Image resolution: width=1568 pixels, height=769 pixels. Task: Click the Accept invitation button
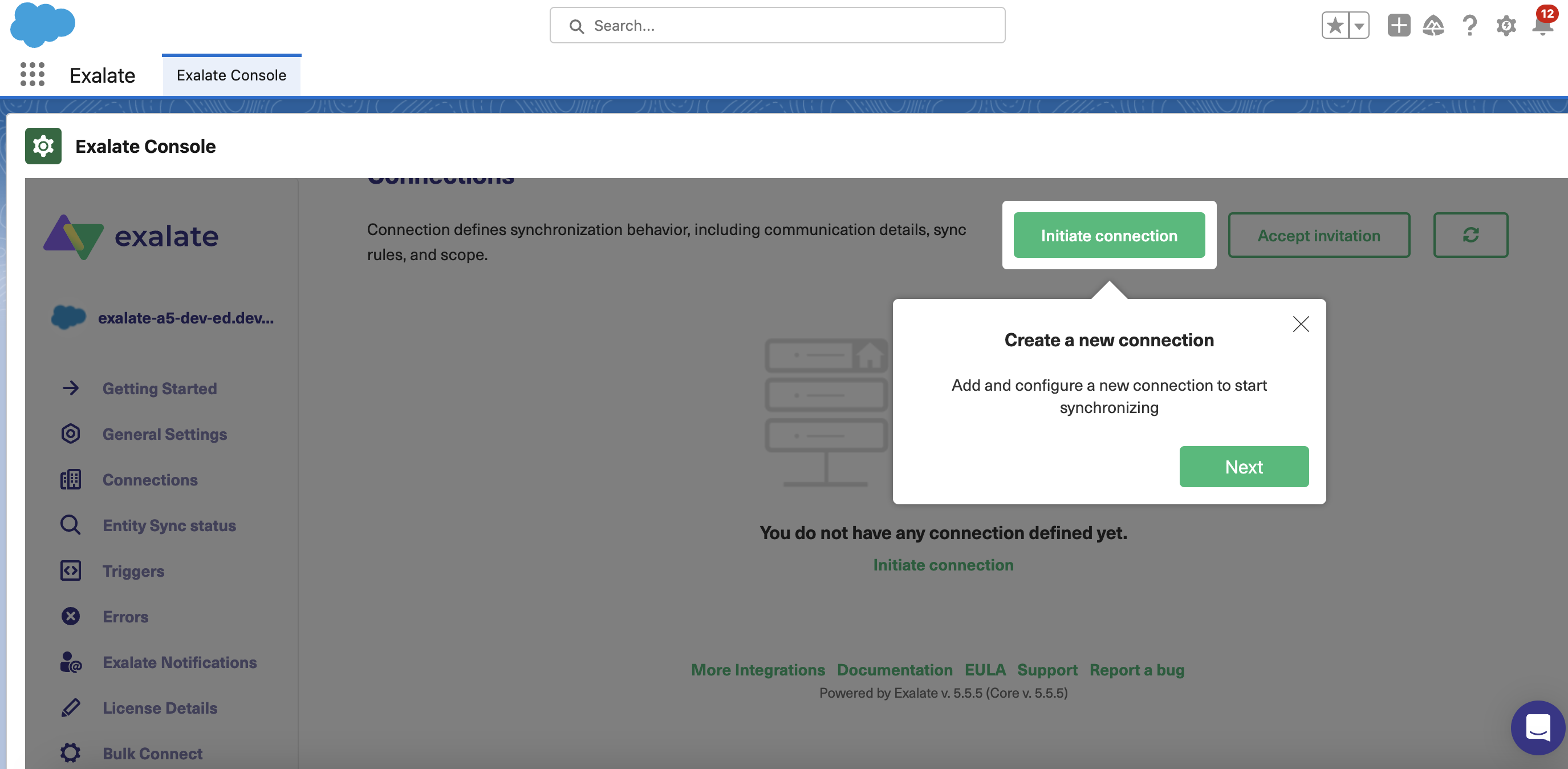click(1319, 235)
